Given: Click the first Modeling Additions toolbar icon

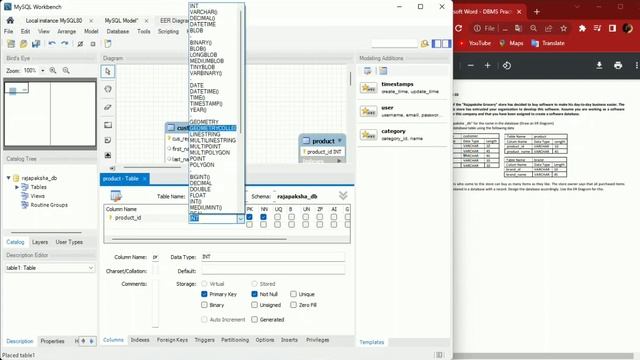Looking at the screenshot, I should (x=368, y=71).
